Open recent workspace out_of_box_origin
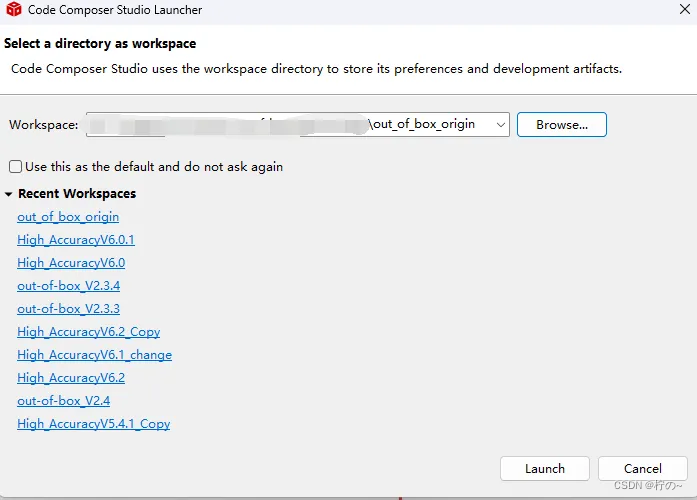 pyautogui.click(x=68, y=217)
